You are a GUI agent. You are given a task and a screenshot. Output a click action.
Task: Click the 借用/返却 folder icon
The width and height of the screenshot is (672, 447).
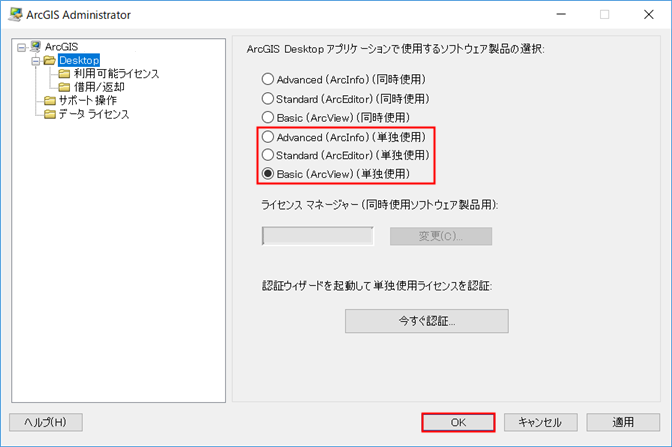[64, 87]
